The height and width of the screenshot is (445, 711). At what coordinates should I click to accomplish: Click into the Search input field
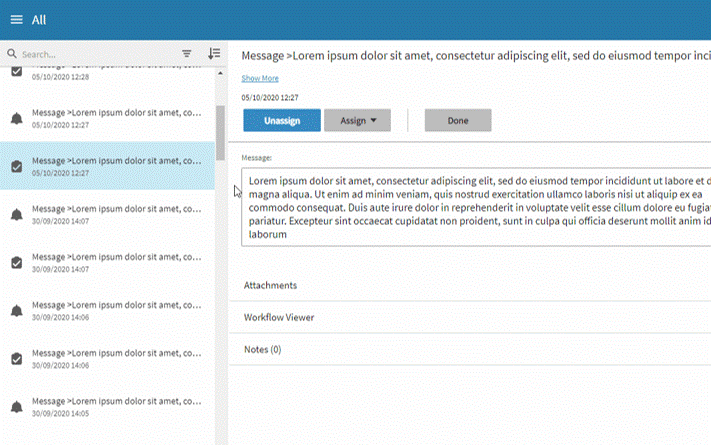[x=95, y=54]
